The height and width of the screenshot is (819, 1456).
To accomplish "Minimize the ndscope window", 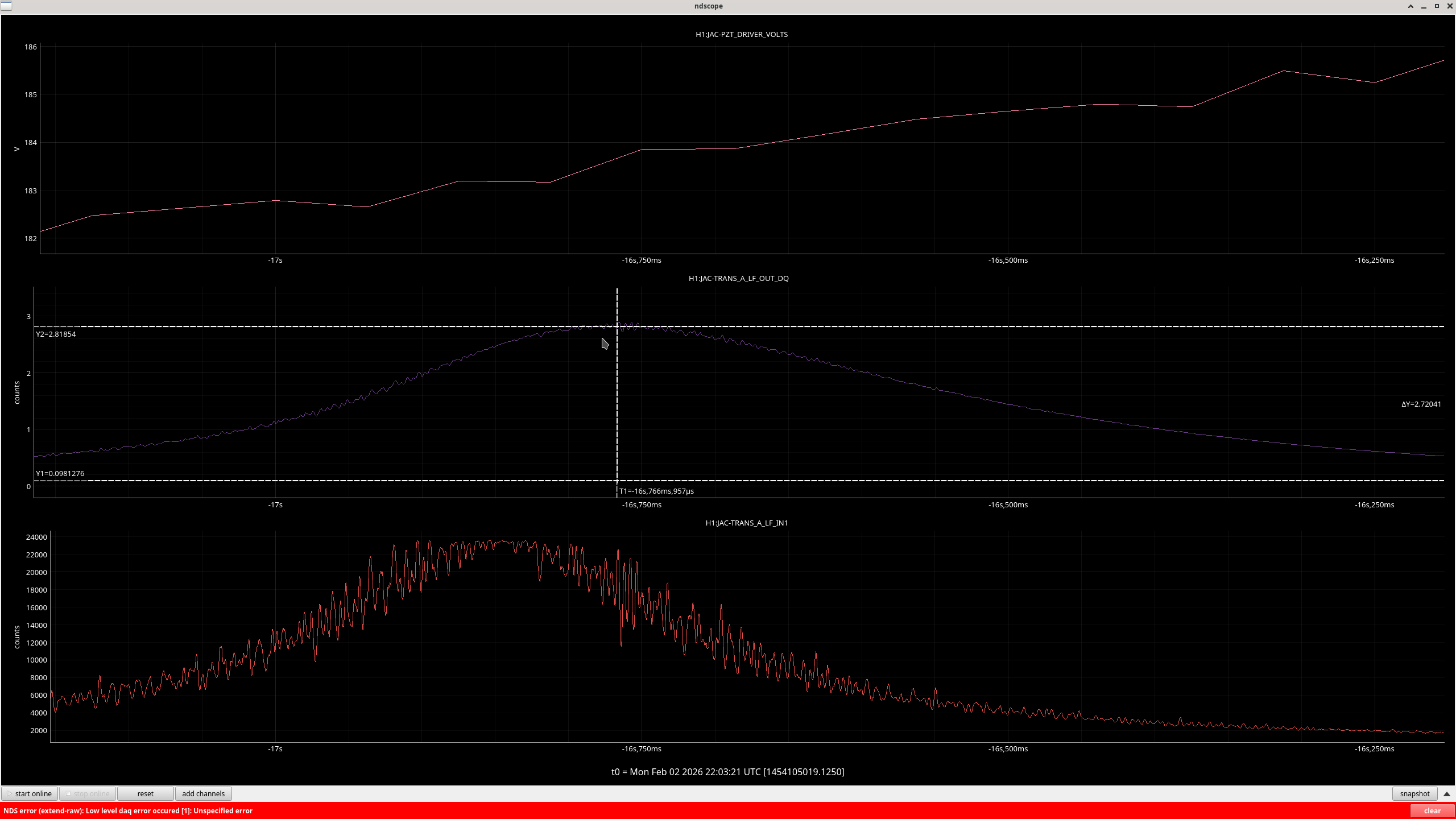I will point(1424,6).
